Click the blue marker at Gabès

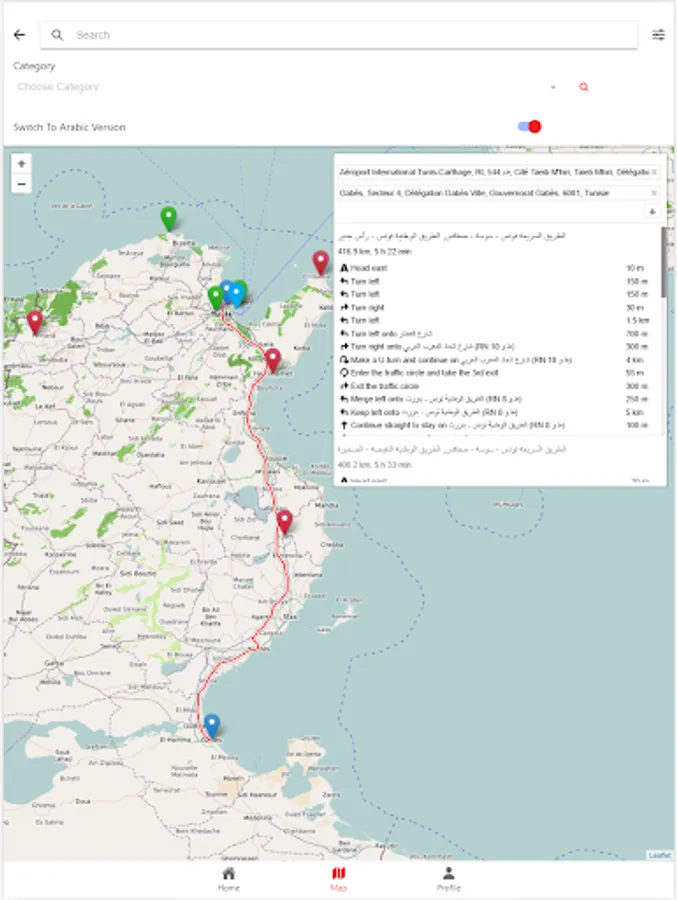click(211, 726)
